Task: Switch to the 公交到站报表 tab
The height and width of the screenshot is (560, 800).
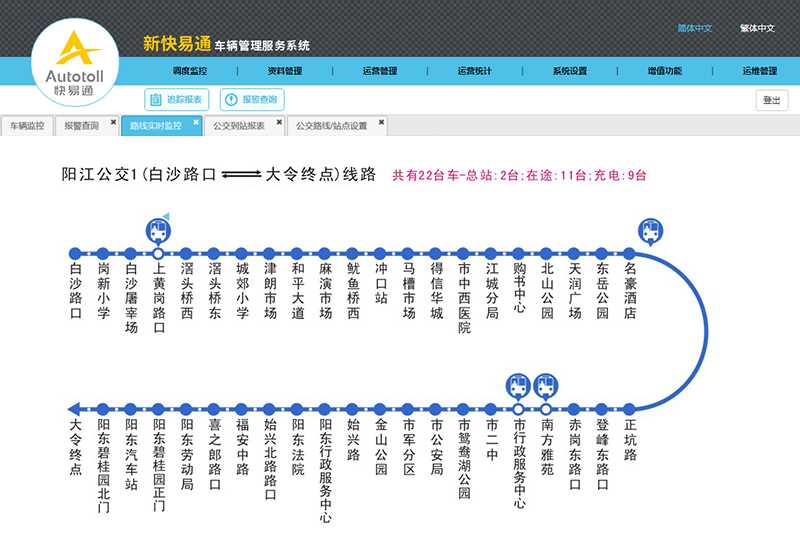Action: click(238, 127)
